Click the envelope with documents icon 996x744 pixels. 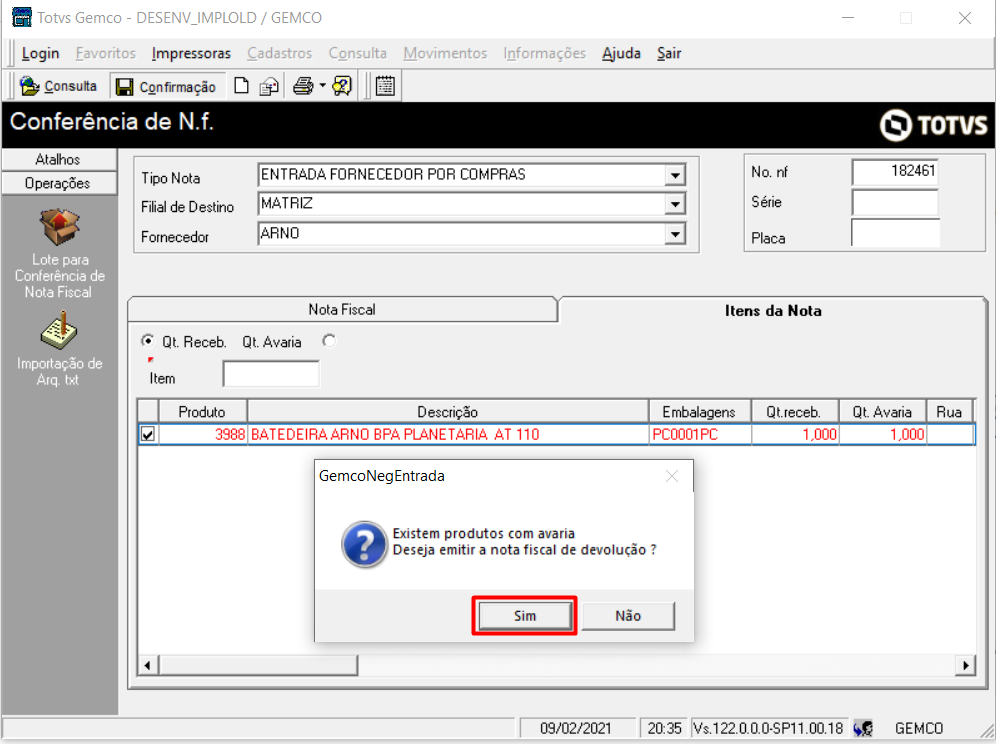[269, 86]
